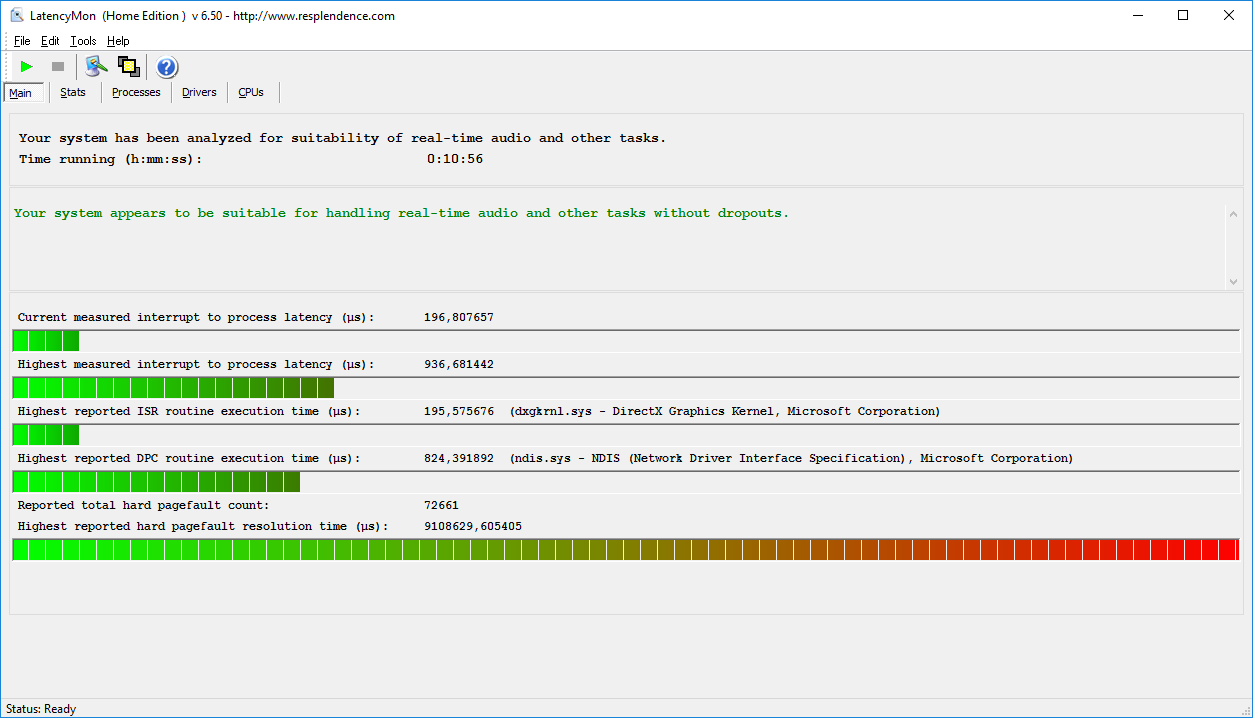1253x718 pixels.
Task: Open the Edit menu
Action: click(x=50, y=41)
